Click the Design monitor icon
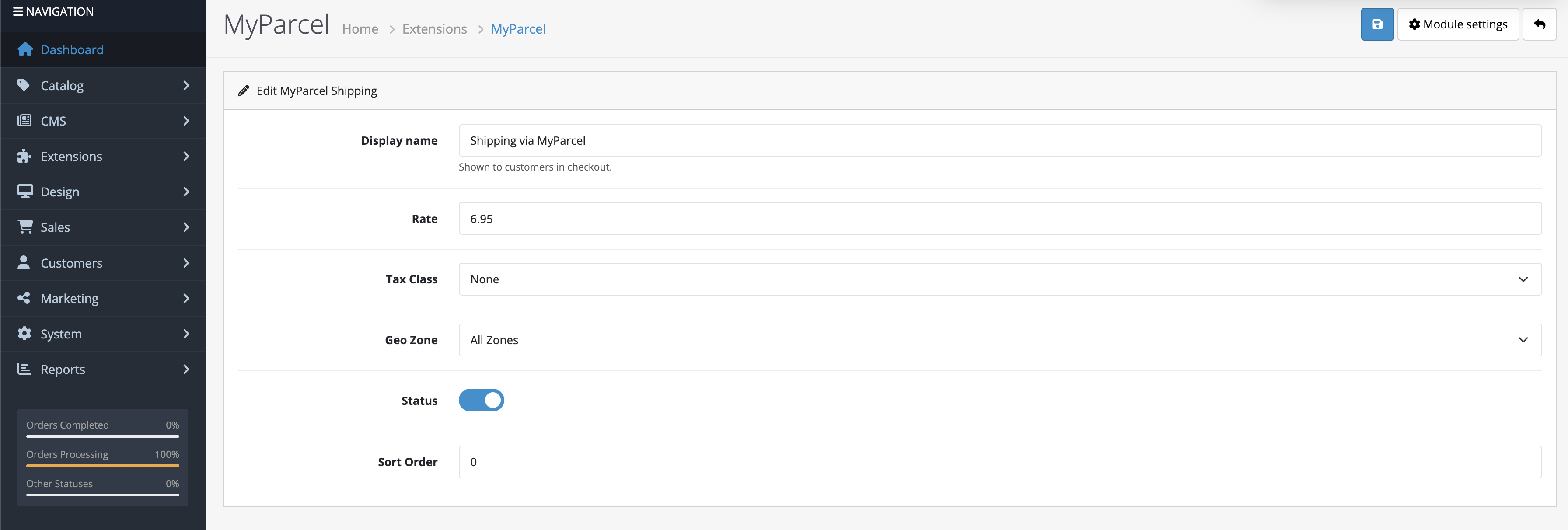 [x=25, y=191]
